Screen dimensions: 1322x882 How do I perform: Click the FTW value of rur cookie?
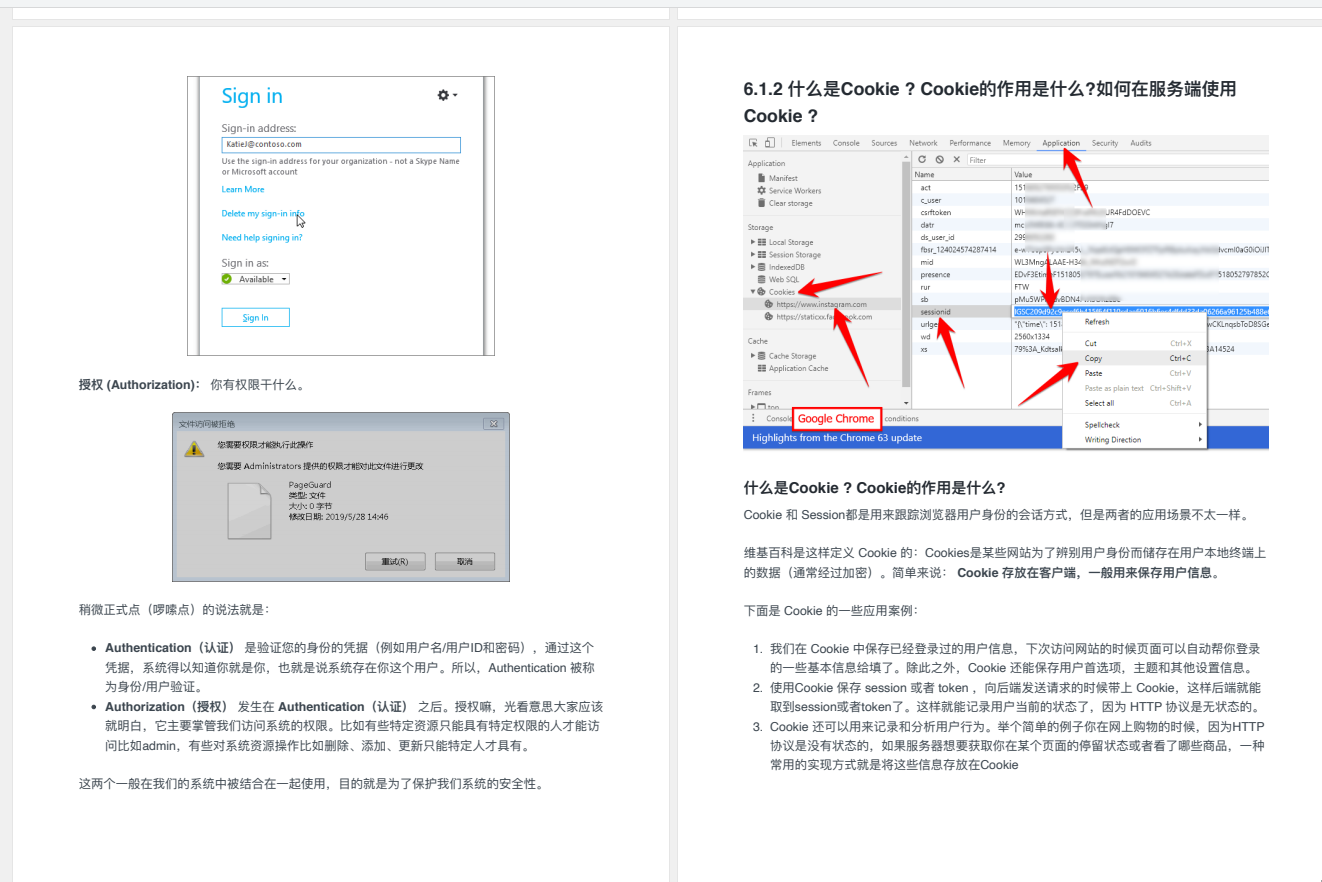(1021, 287)
